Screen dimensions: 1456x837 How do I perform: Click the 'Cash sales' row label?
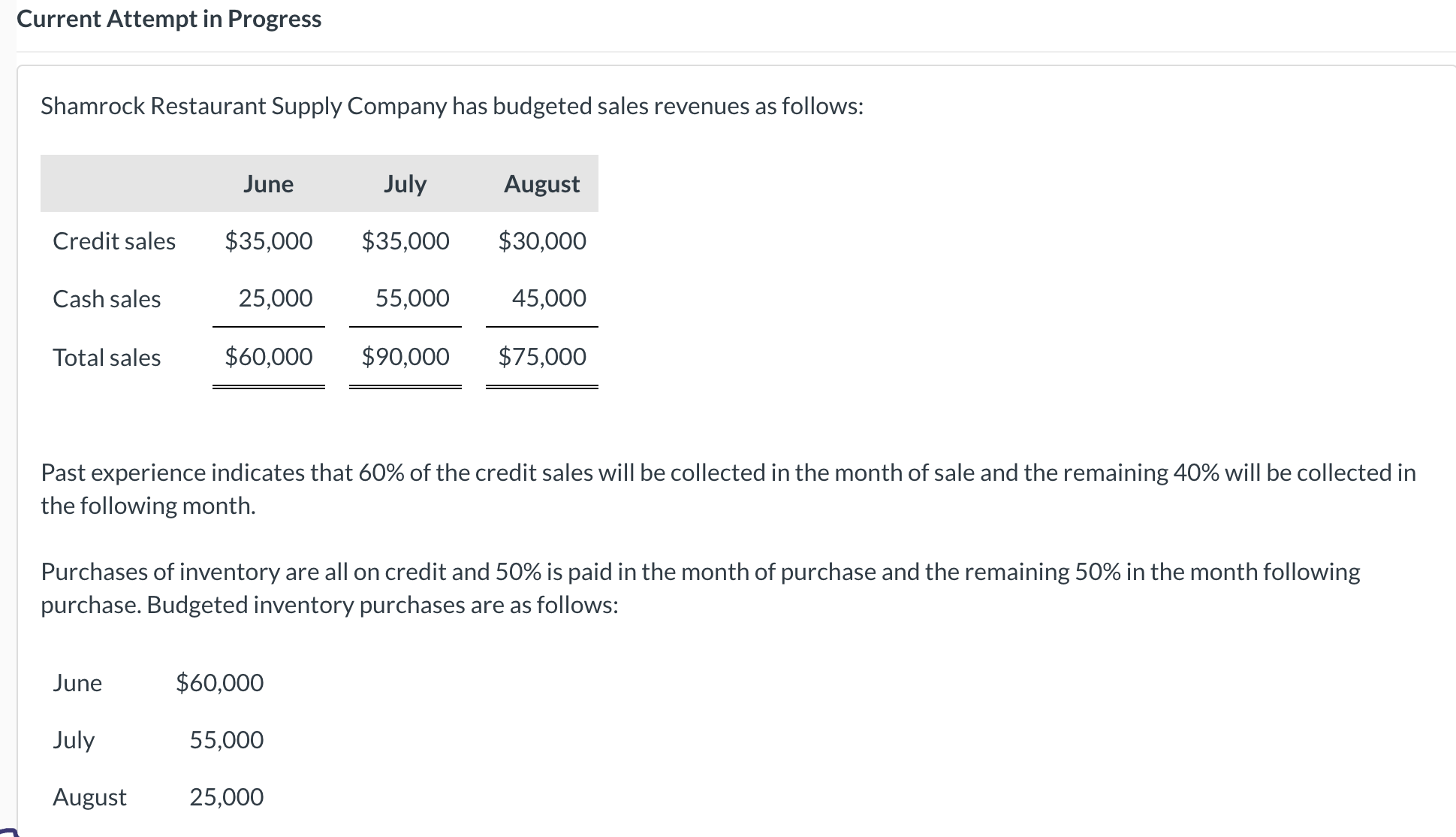tap(107, 299)
